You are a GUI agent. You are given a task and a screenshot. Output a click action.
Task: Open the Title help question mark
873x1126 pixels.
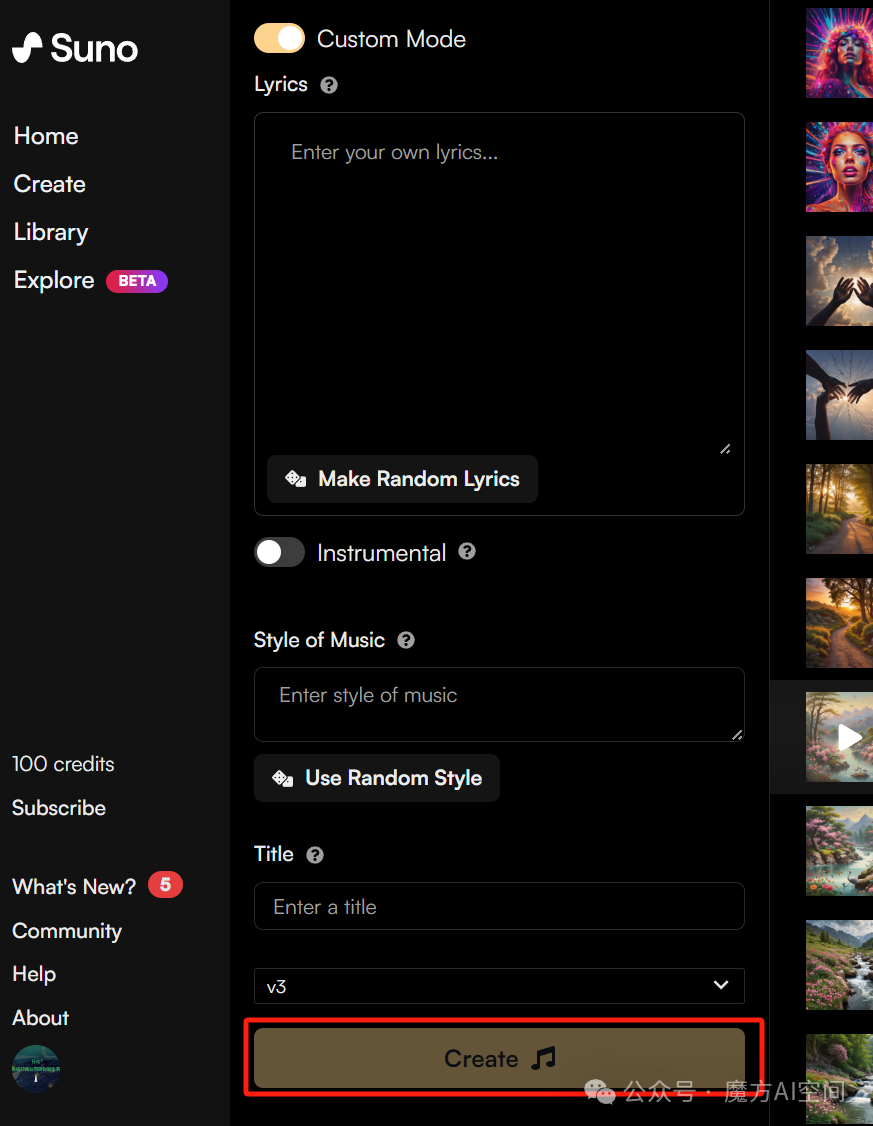315,855
